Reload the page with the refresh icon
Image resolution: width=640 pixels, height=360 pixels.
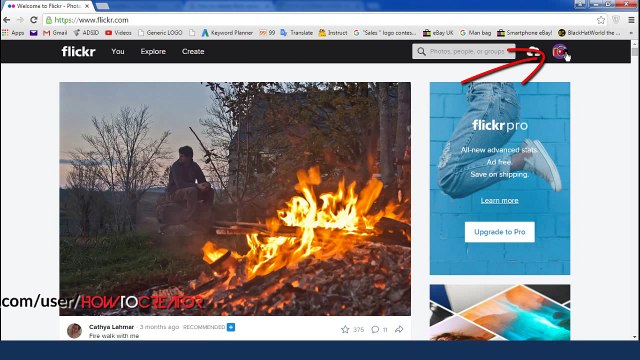click(34, 20)
